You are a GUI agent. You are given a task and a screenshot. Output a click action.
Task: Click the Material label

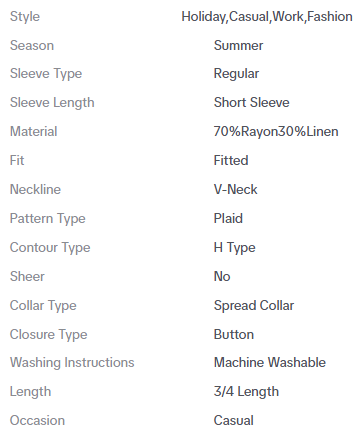33,131
